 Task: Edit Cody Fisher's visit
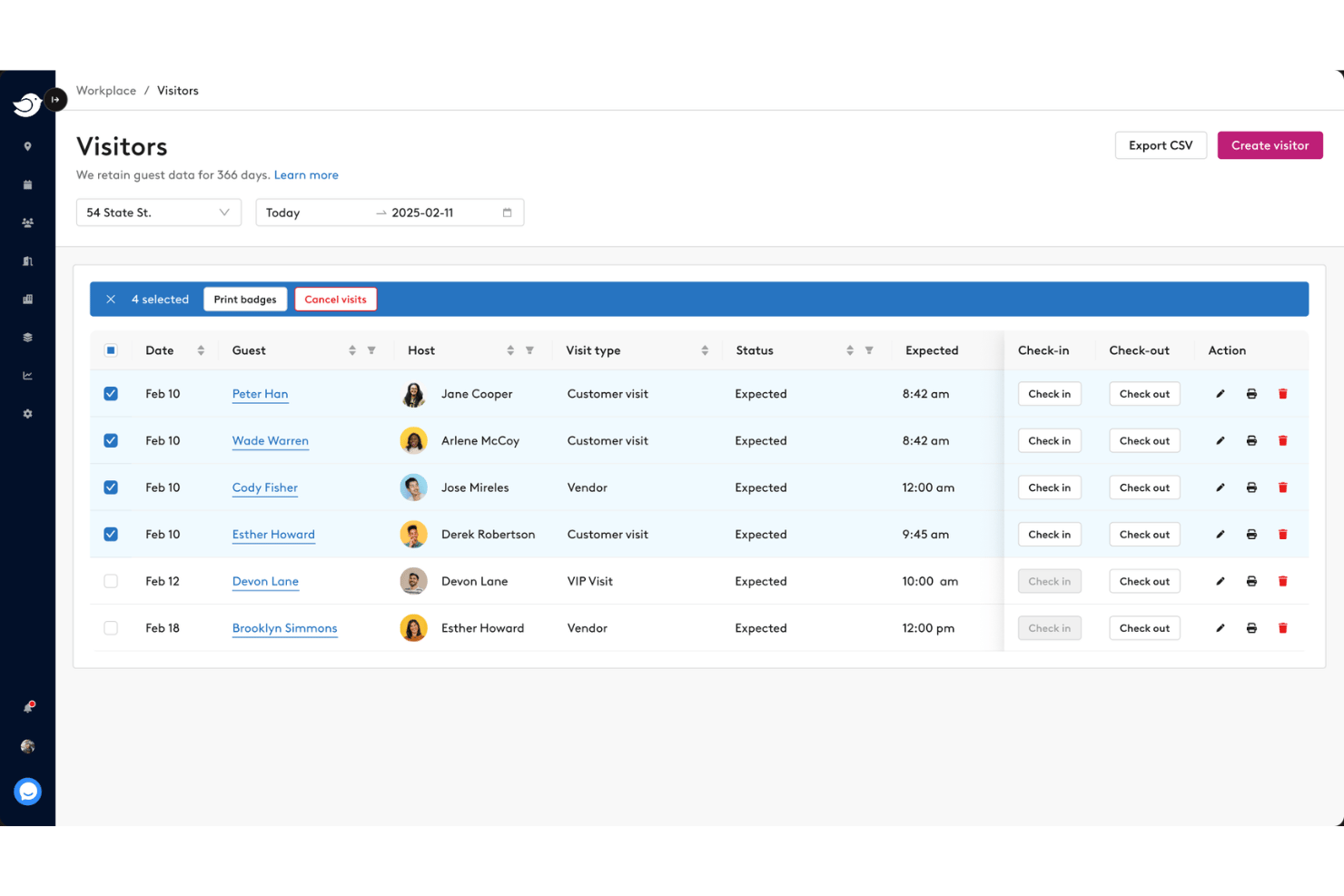click(1220, 487)
